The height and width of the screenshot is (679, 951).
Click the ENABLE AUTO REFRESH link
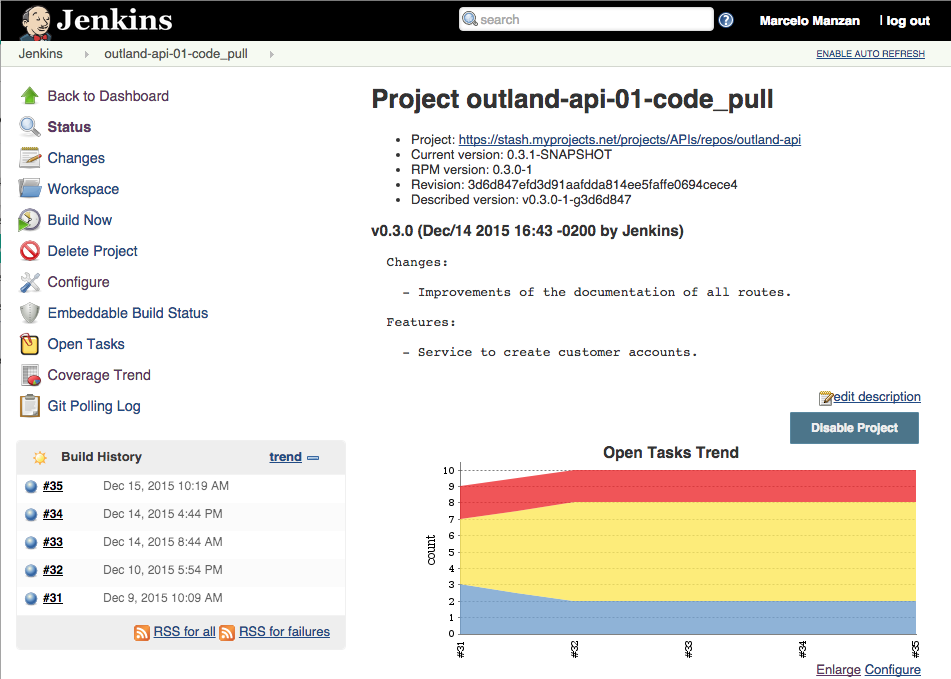(870, 54)
